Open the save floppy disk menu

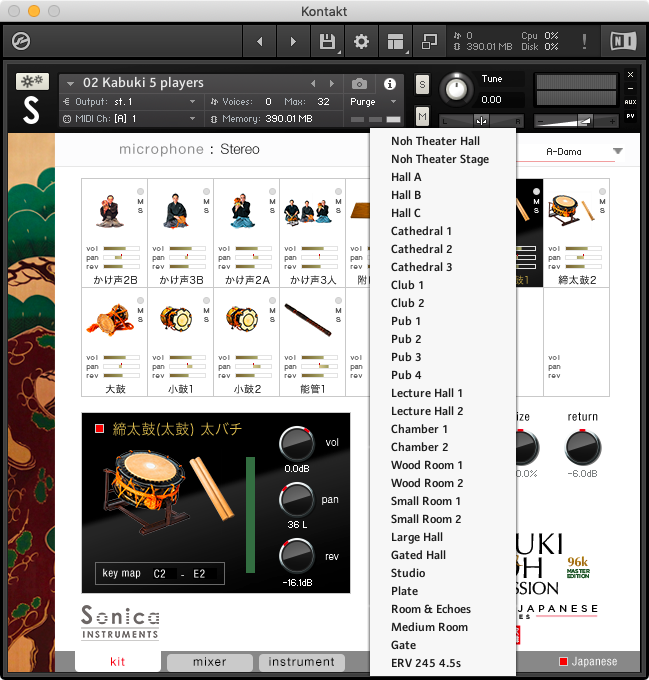[327, 42]
